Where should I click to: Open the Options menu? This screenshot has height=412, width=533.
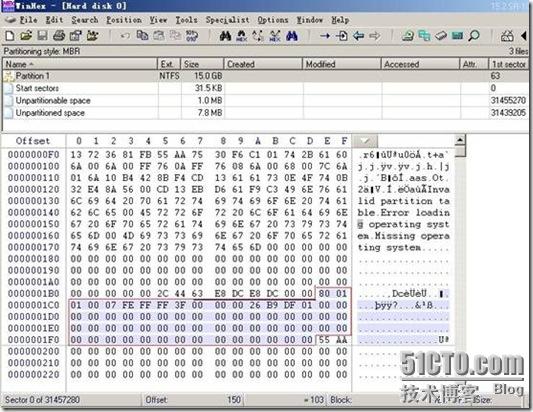pos(273,20)
